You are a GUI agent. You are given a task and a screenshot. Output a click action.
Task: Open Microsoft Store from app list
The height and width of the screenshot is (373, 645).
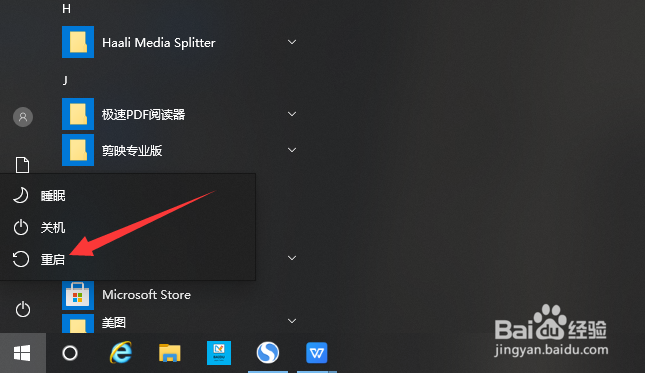[146, 295]
